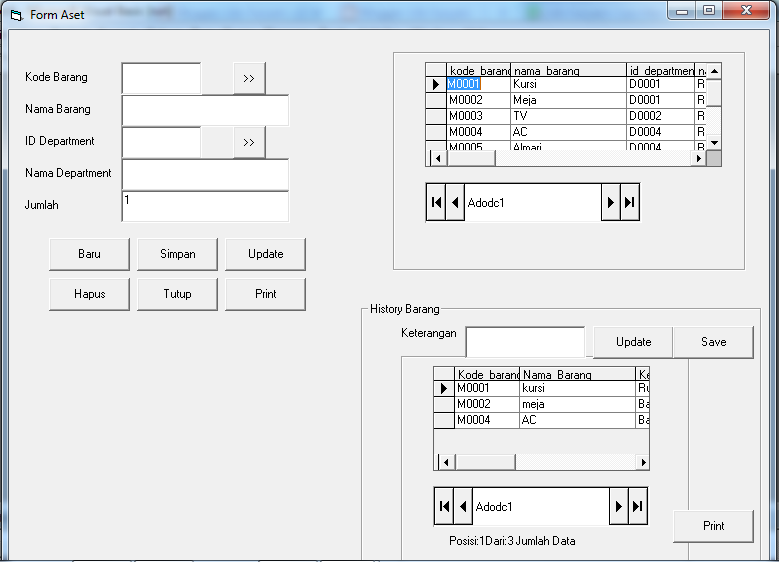Click the >> lookup button beside Kode Barang
779x562 pixels.
[249, 78]
